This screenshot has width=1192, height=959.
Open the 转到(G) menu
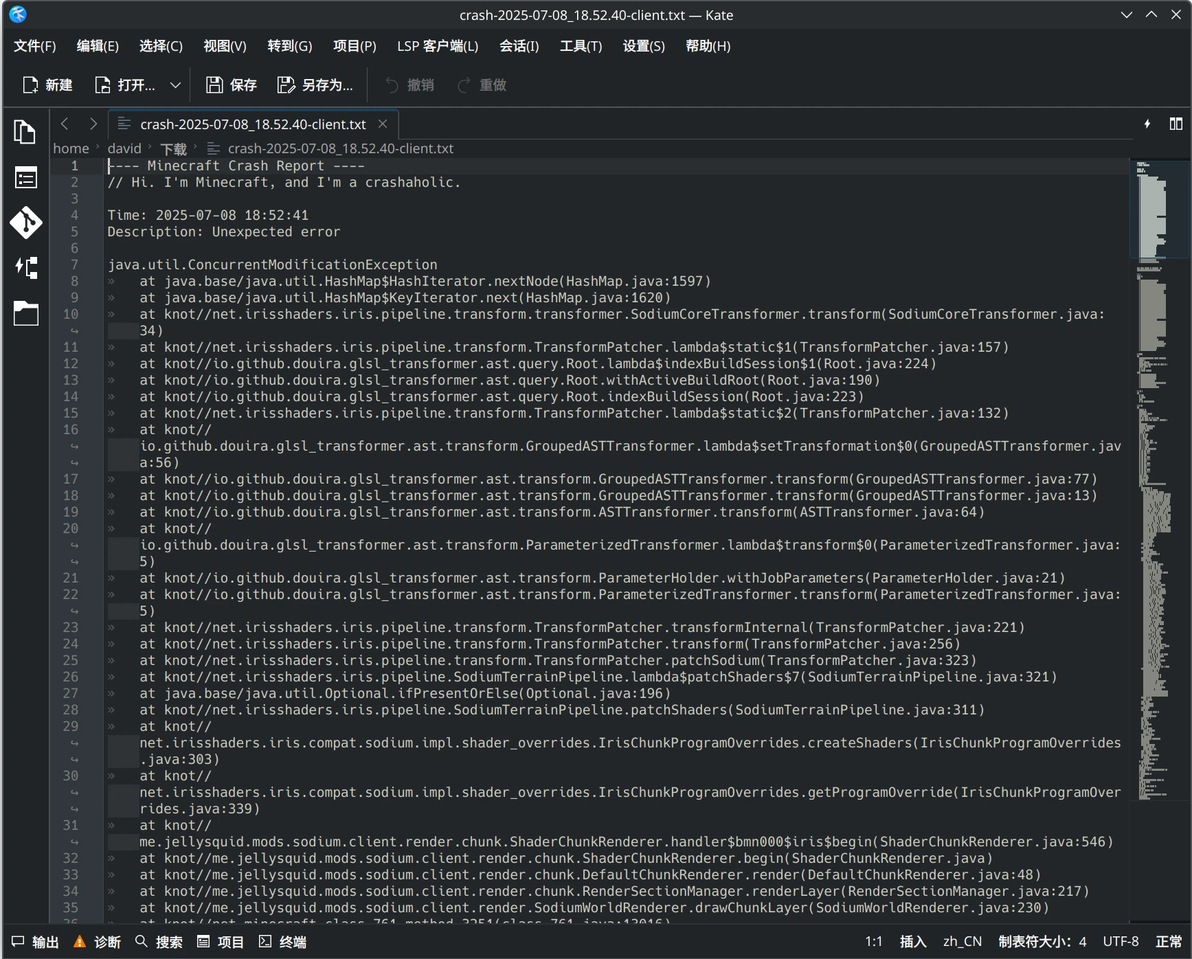pyautogui.click(x=290, y=46)
